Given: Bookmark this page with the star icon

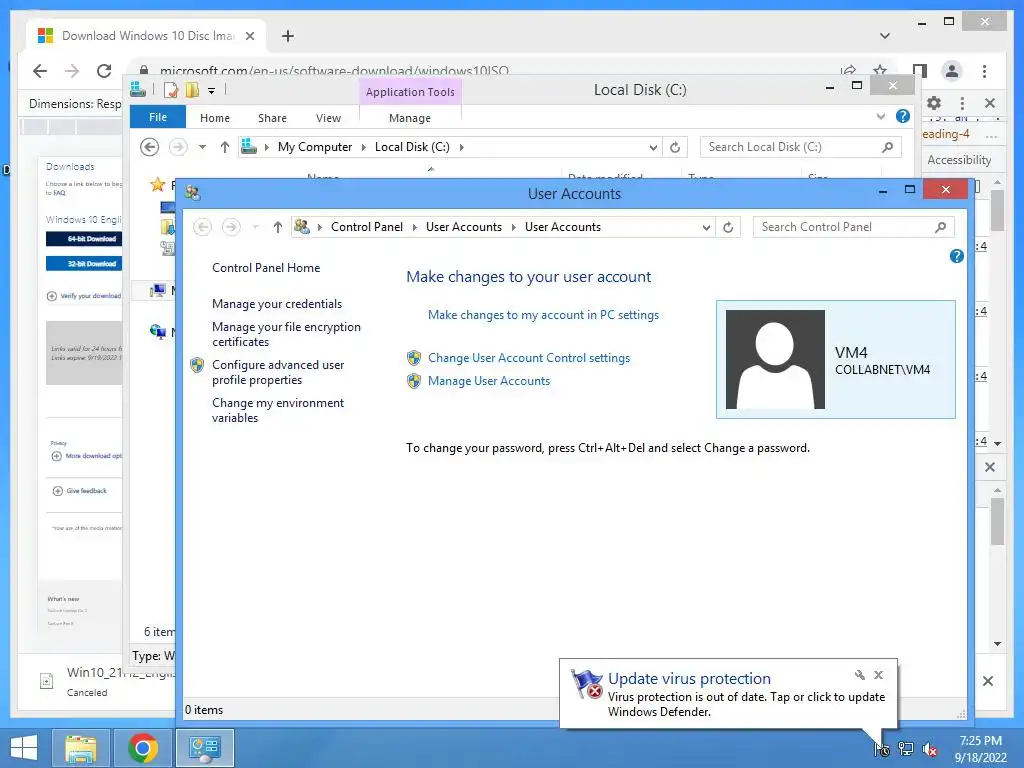Looking at the screenshot, I should click(880, 70).
